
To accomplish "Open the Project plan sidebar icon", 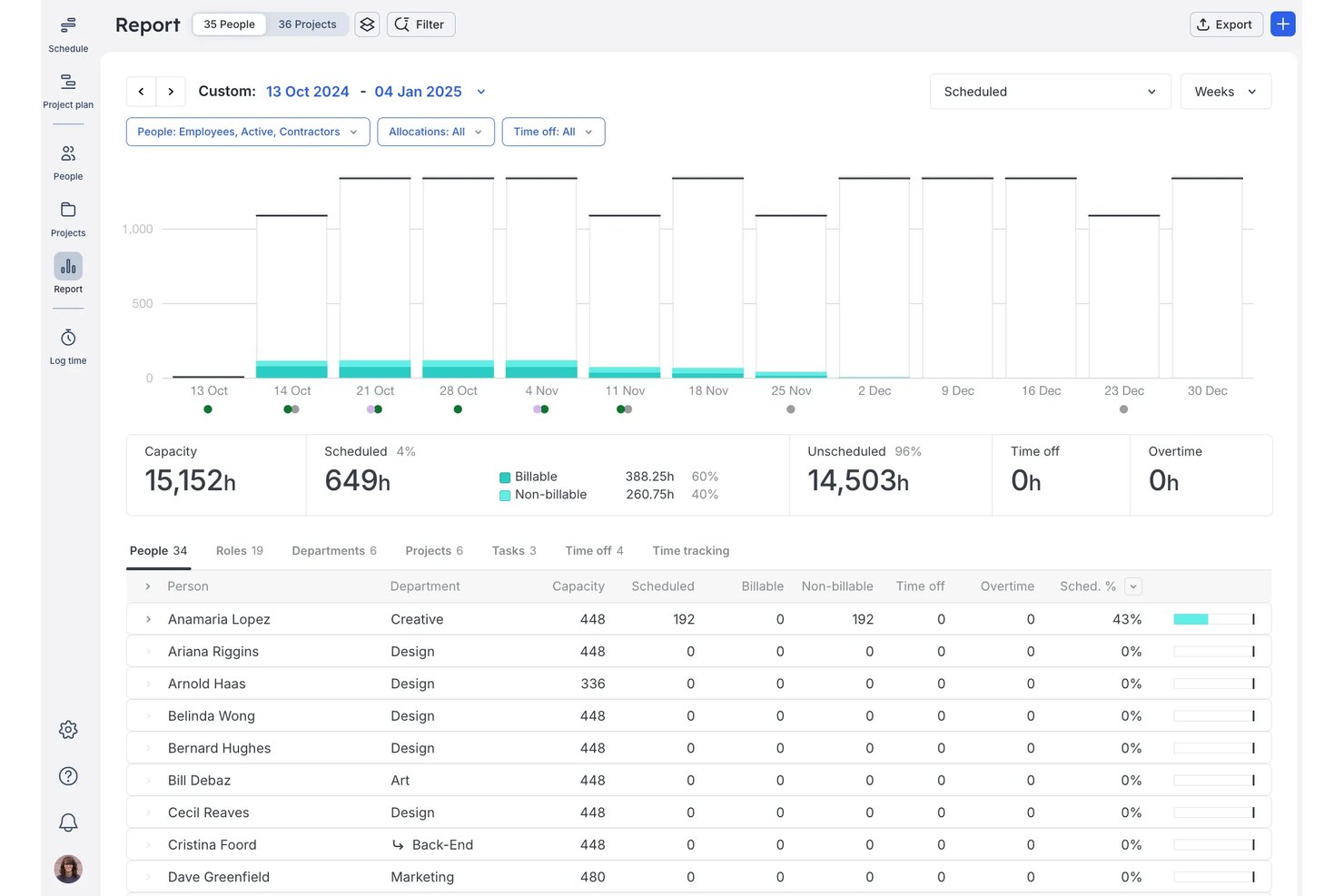I will (68, 82).
